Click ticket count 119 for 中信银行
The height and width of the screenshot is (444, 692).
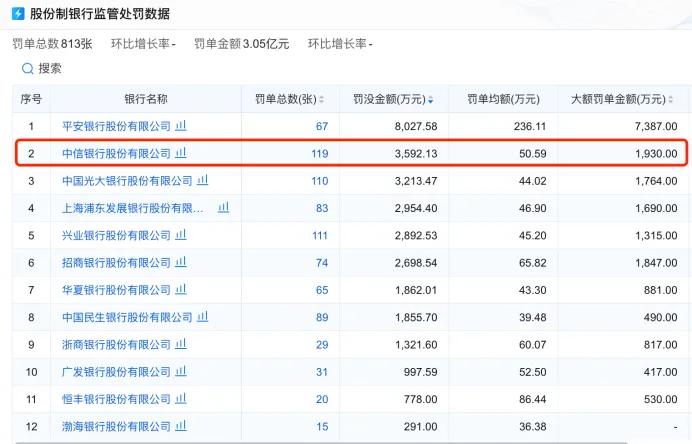pos(320,154)
